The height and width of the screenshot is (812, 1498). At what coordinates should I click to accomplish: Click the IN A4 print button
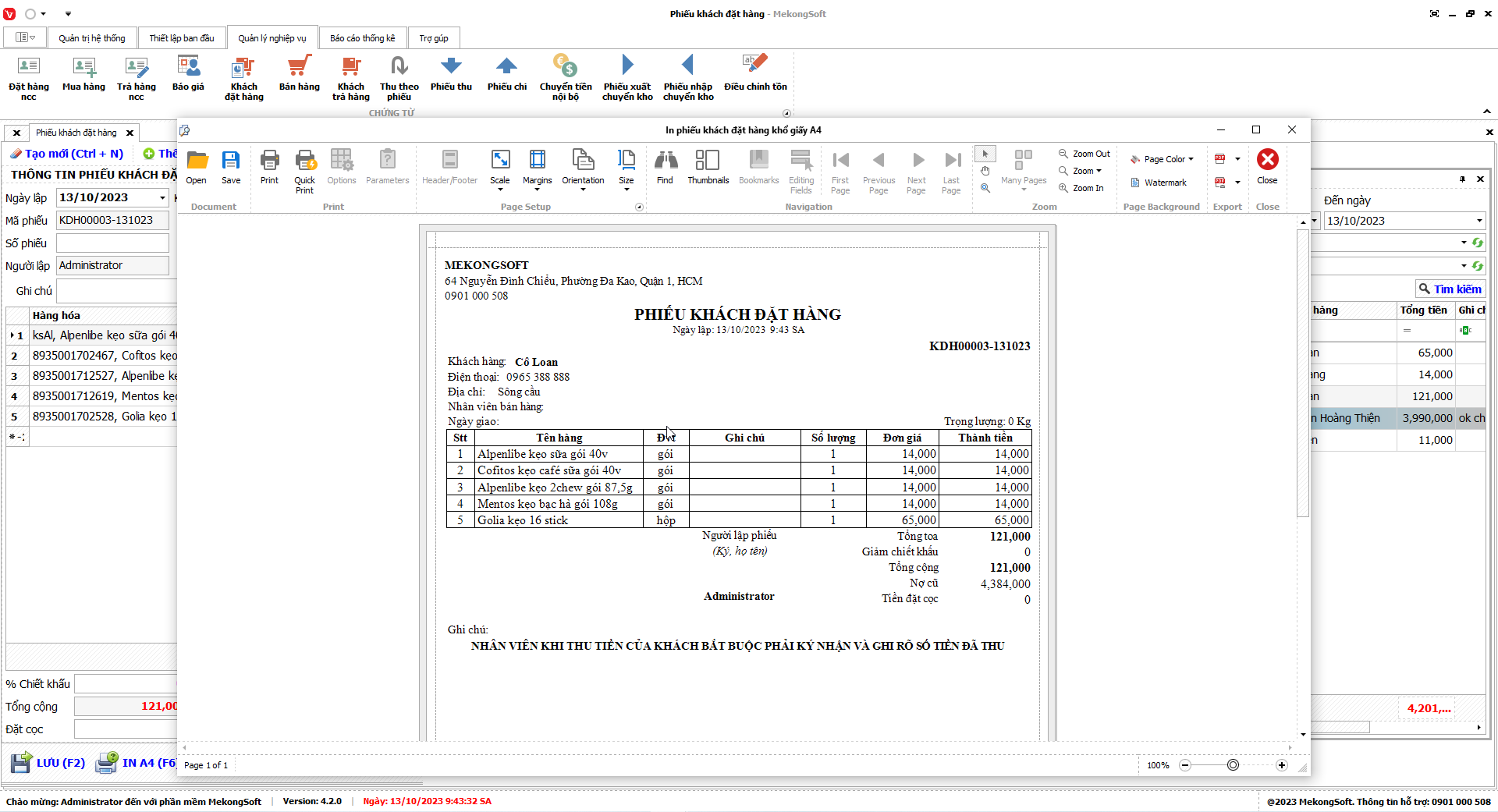coord(137,762)
